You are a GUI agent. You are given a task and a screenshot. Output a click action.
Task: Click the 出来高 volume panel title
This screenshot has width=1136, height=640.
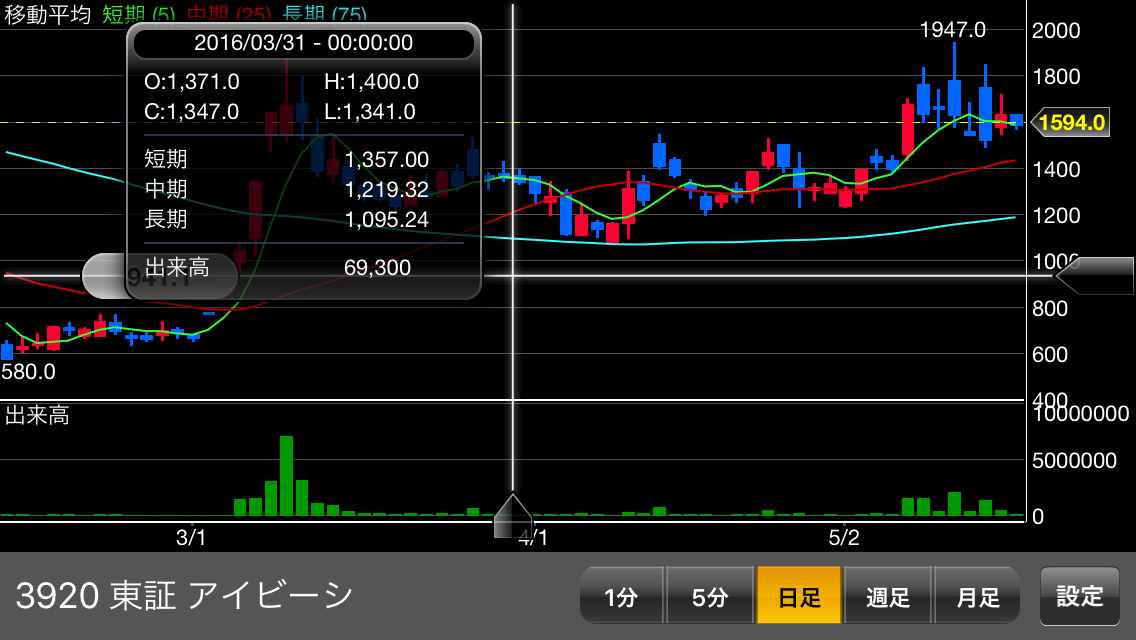37,416
